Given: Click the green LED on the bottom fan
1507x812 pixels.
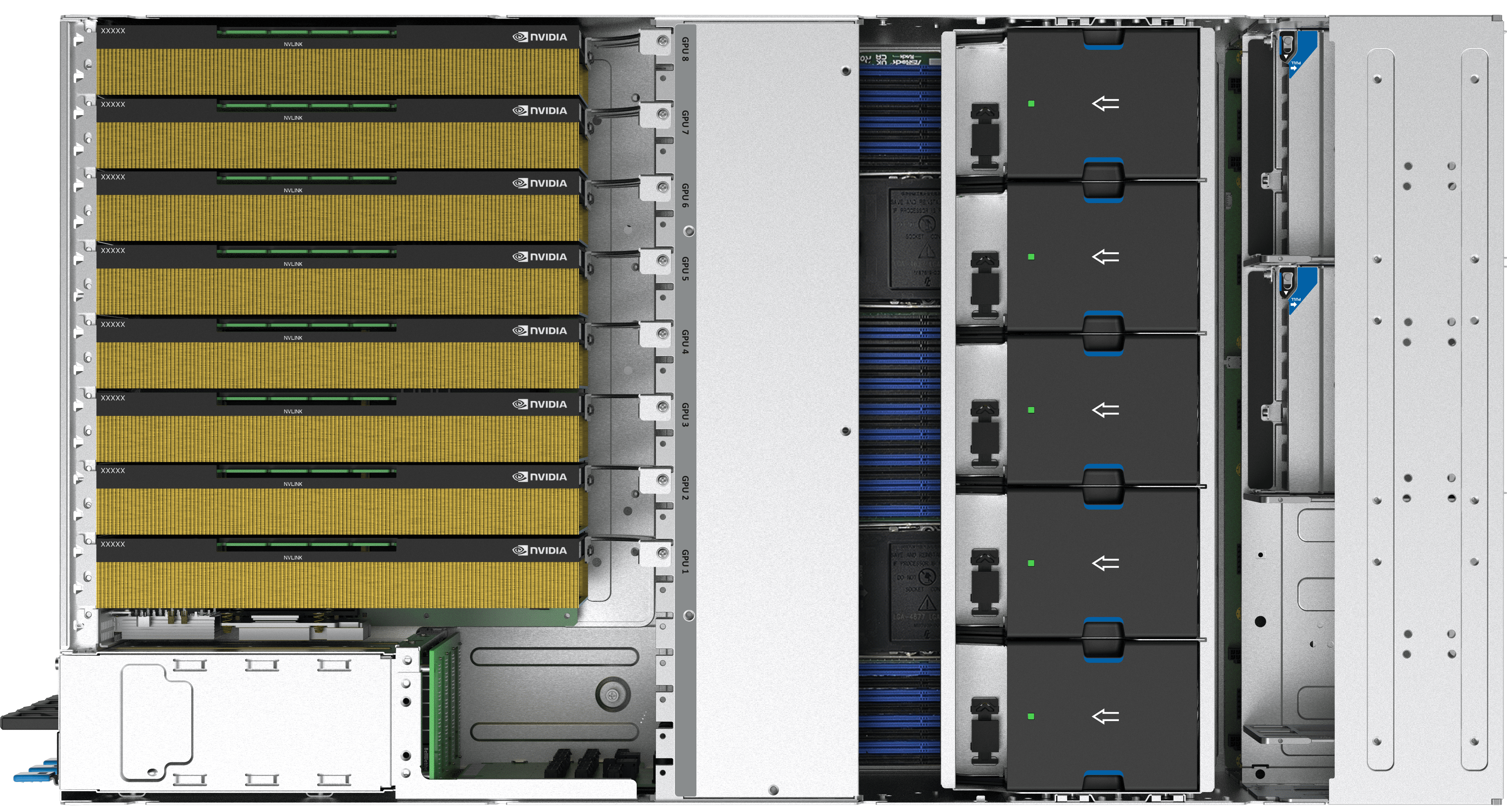Looking at the screenshot, I should point(1031,716).
